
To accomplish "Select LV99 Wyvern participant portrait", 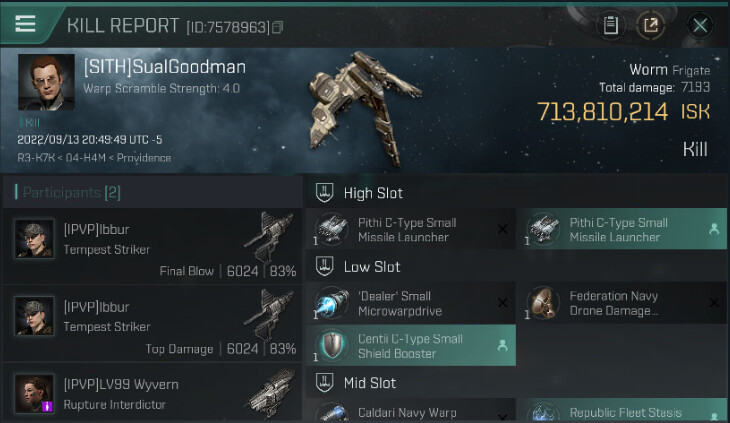I will (x=34, y=394).
